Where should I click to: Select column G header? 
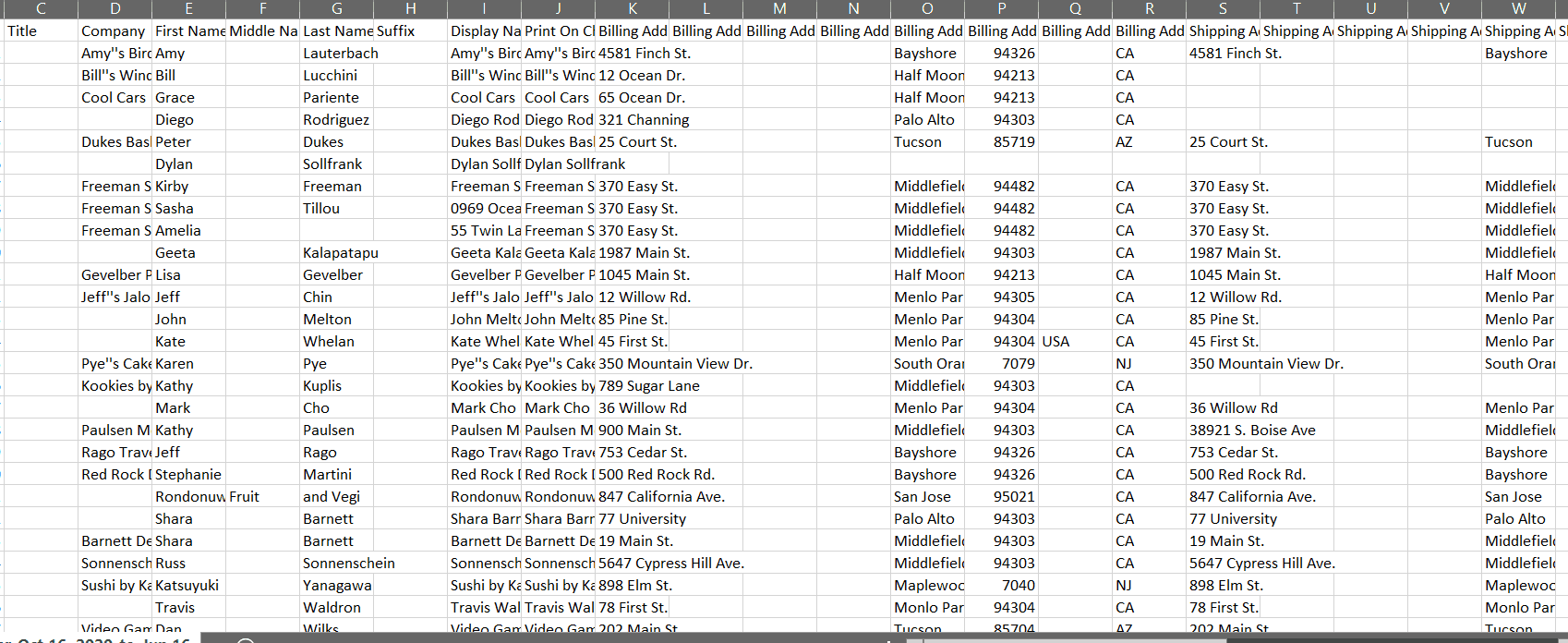coord(337,9)
